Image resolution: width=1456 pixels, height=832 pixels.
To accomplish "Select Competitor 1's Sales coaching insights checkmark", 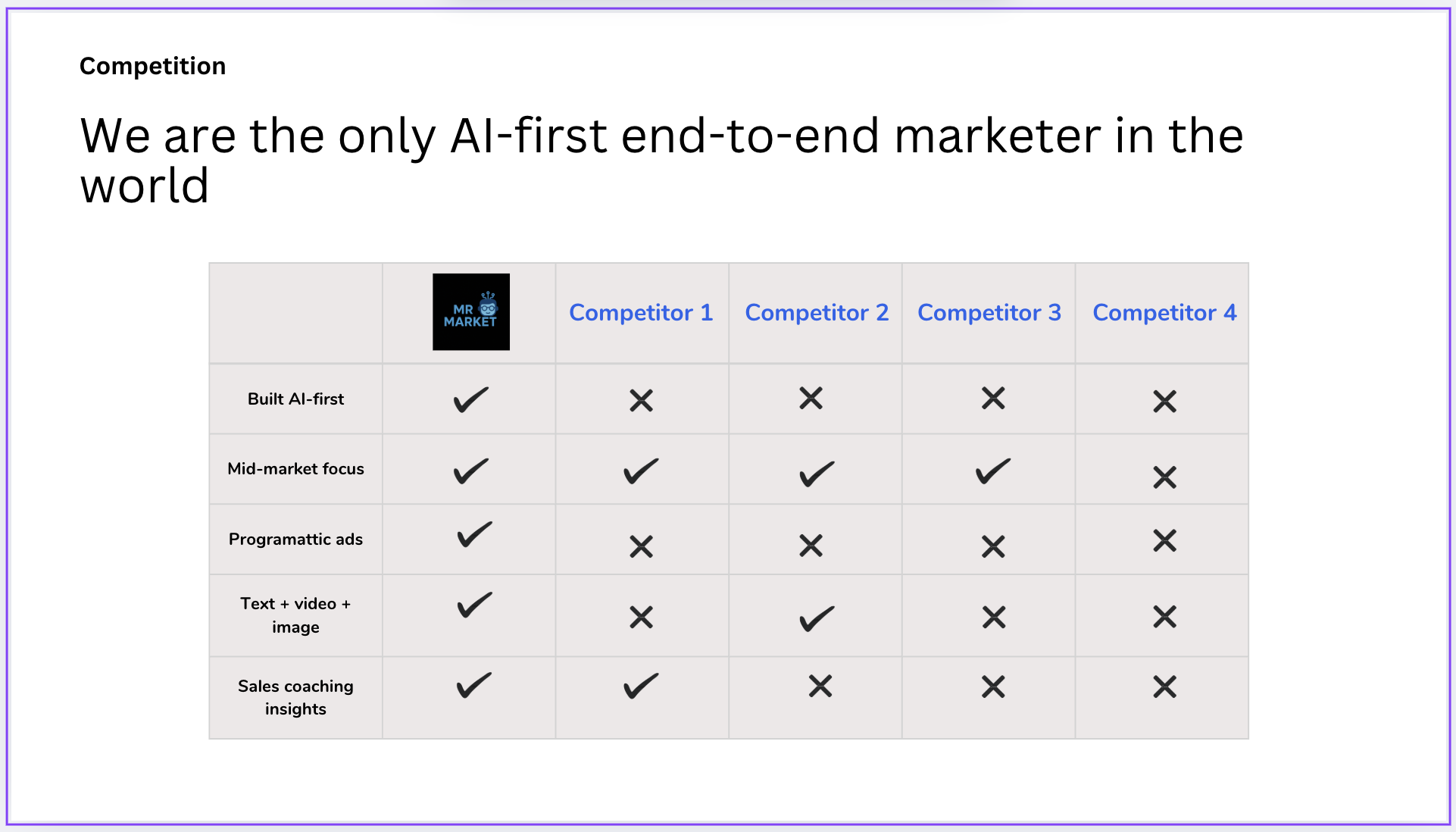I will tap(641, 687).
